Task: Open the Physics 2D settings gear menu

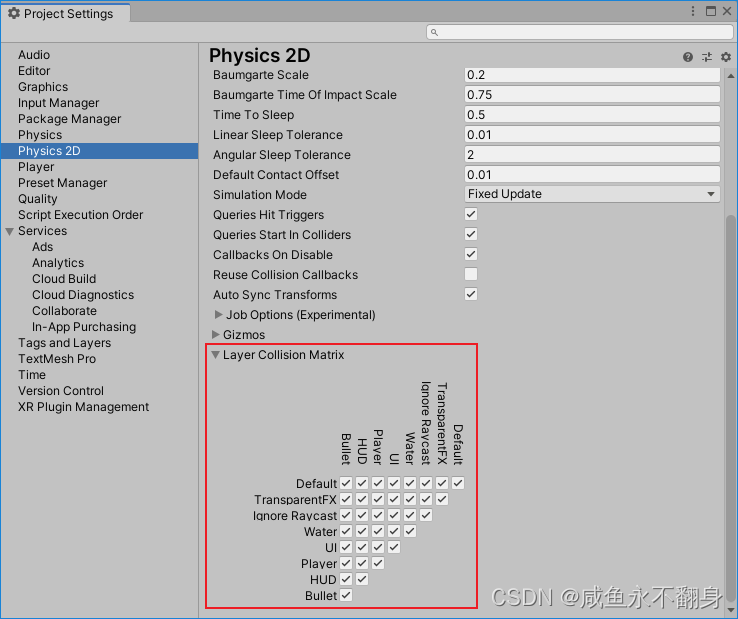Action: [726, 57]
